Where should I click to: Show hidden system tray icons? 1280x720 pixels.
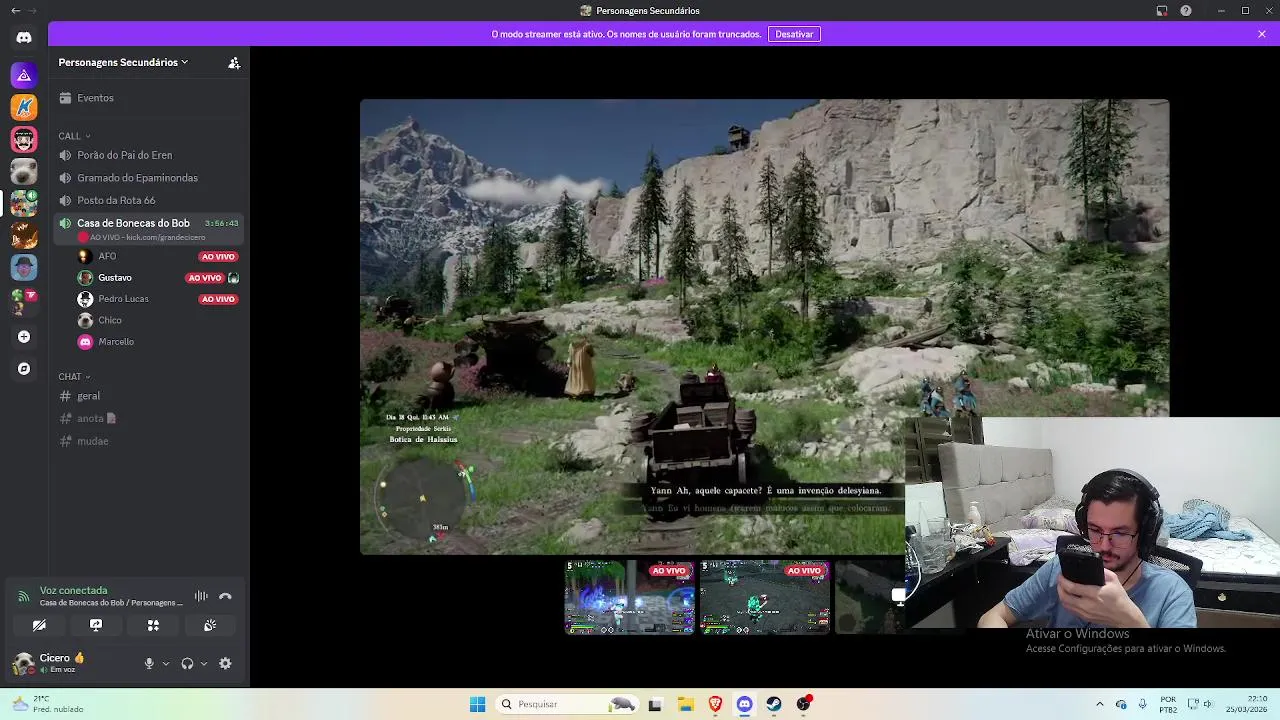point(1099,704)
